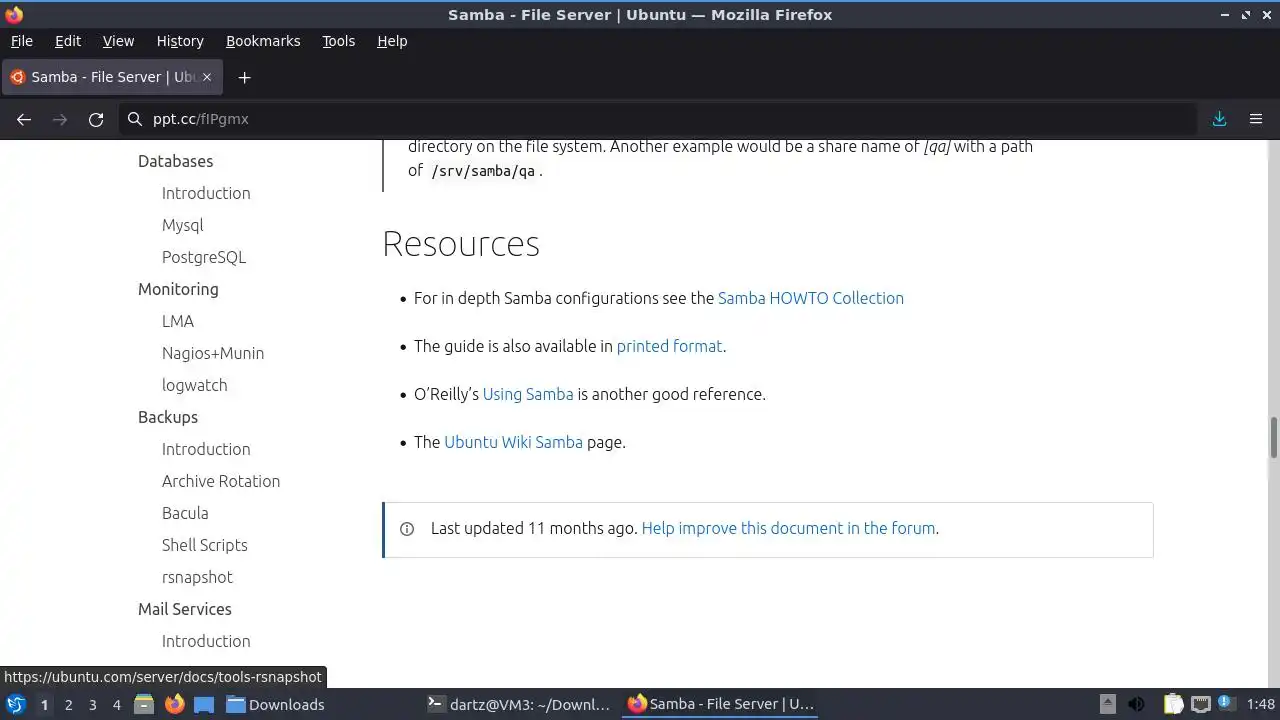Open the Firefox downloads panel

(x=1220, y=119)
